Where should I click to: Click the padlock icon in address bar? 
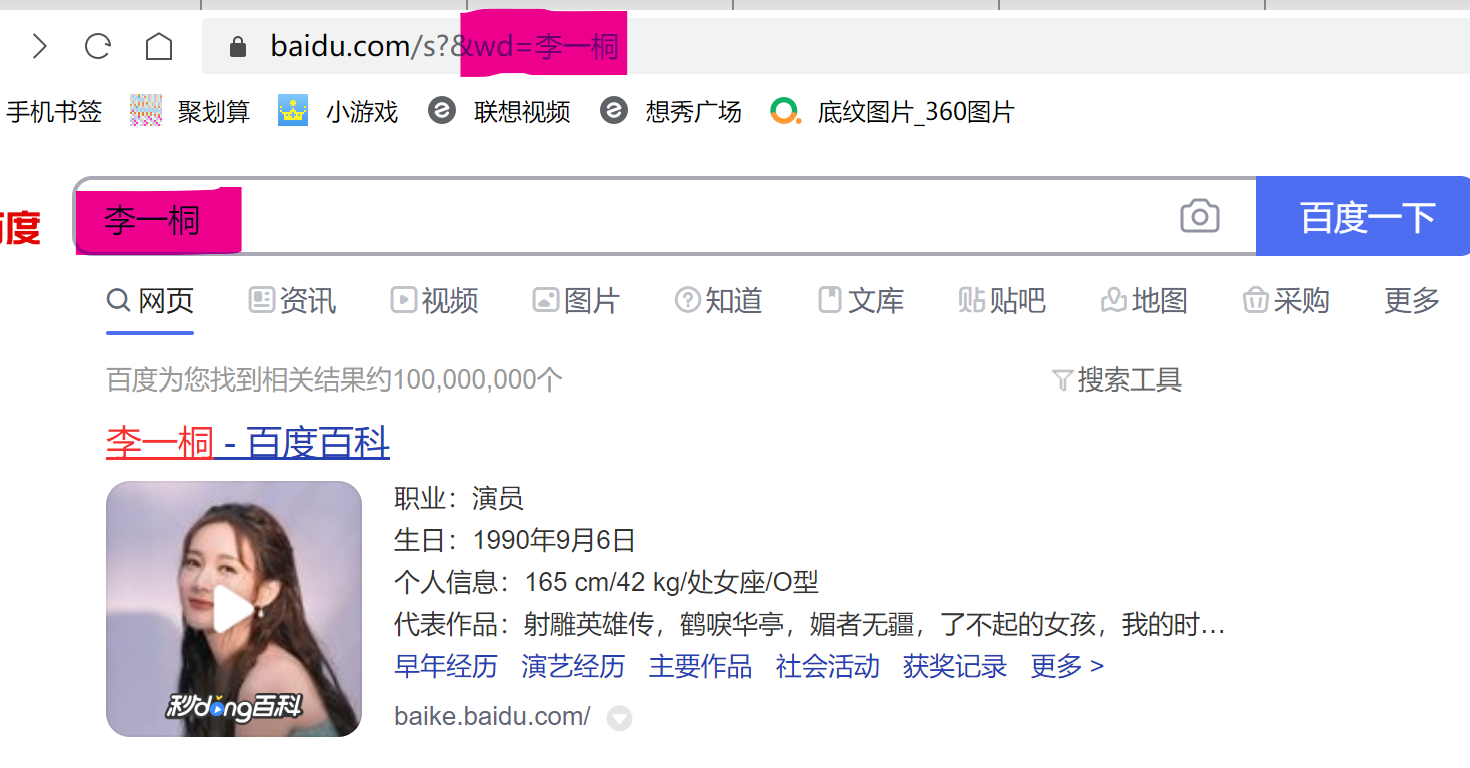[x=236, y=45]
